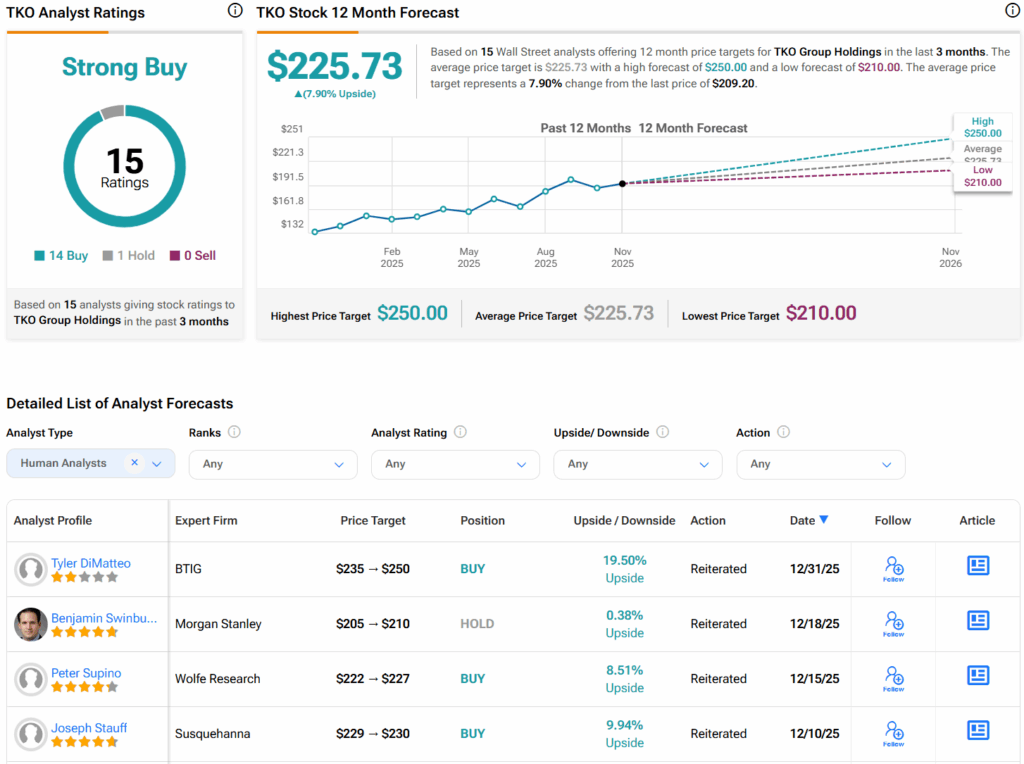Open article for Joseph Stauff's rating
1024x764 pixels.
tap(977, 731)
